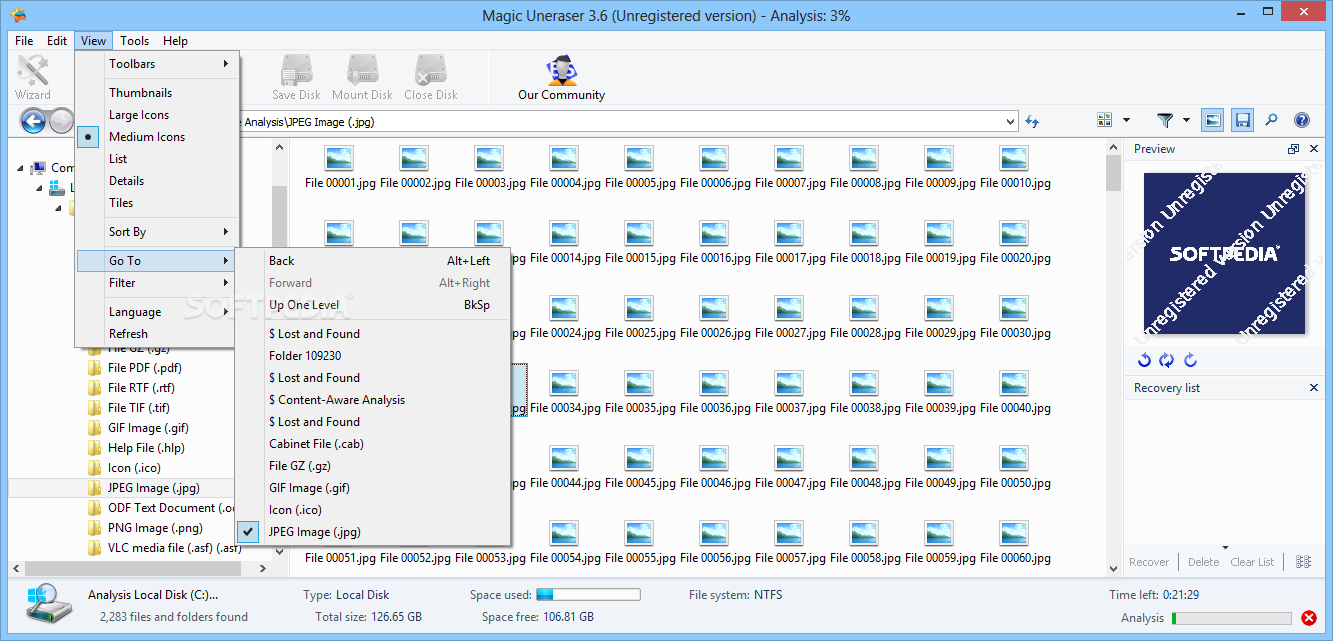Click the file list vertical scrollbar
Screen dimensions: 1333x641
coord(1113,357)
